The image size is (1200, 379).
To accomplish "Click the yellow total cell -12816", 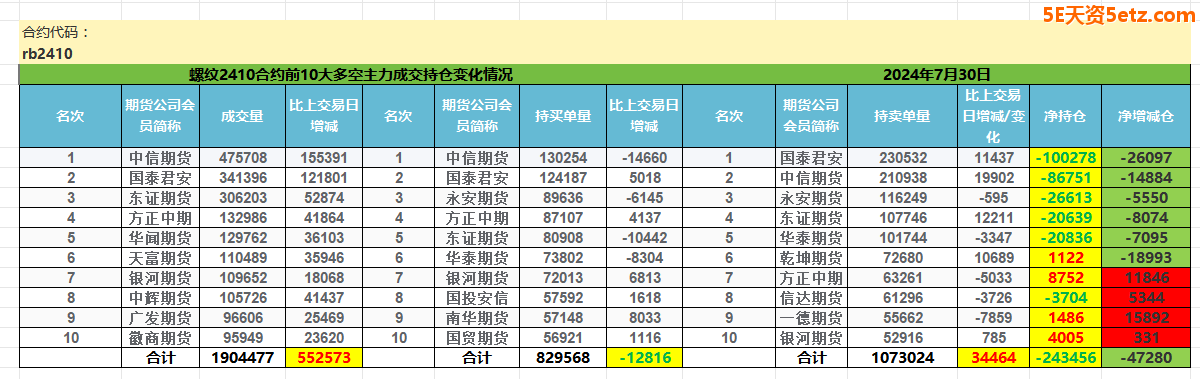I will tap(644, 357).
